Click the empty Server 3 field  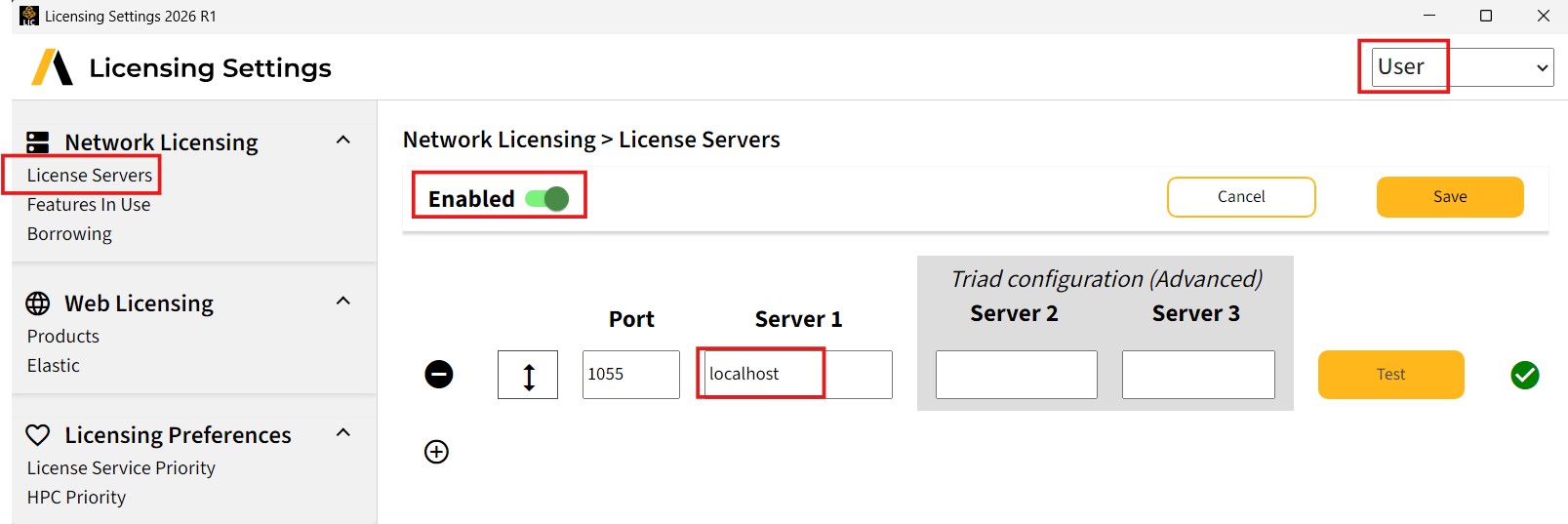pos(1198,375)
